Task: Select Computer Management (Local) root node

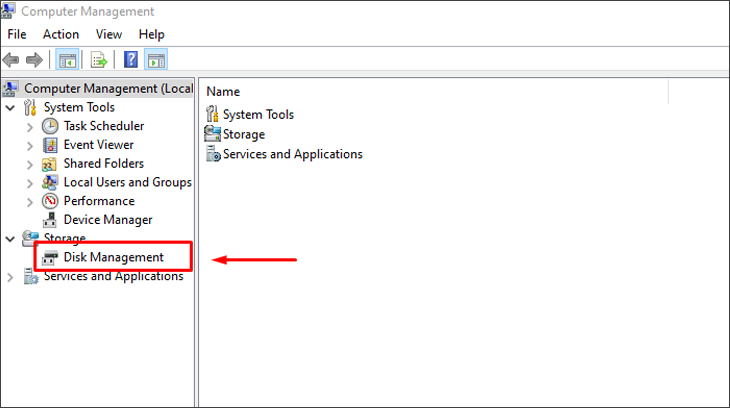Action: [108, 88]
